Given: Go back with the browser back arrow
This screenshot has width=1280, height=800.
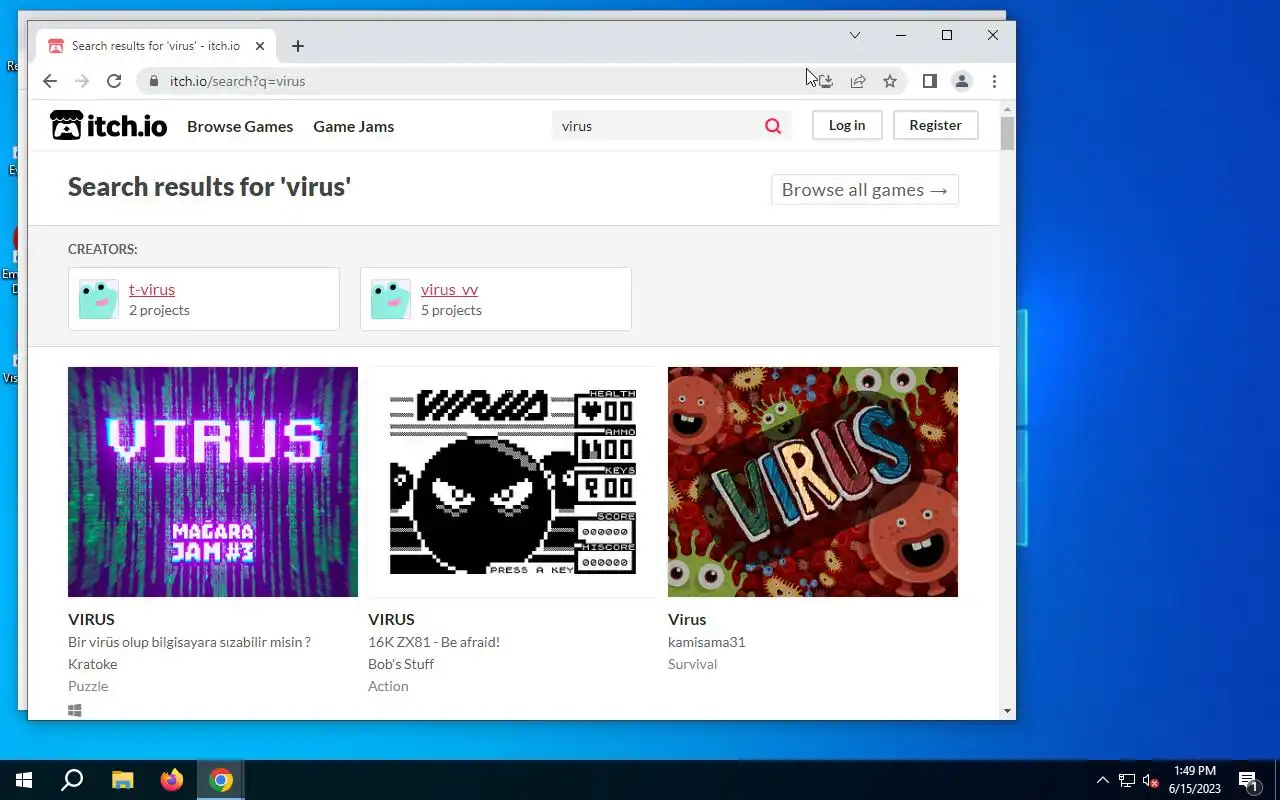Looking at the screenshot, I should click(x=50, y=81).
